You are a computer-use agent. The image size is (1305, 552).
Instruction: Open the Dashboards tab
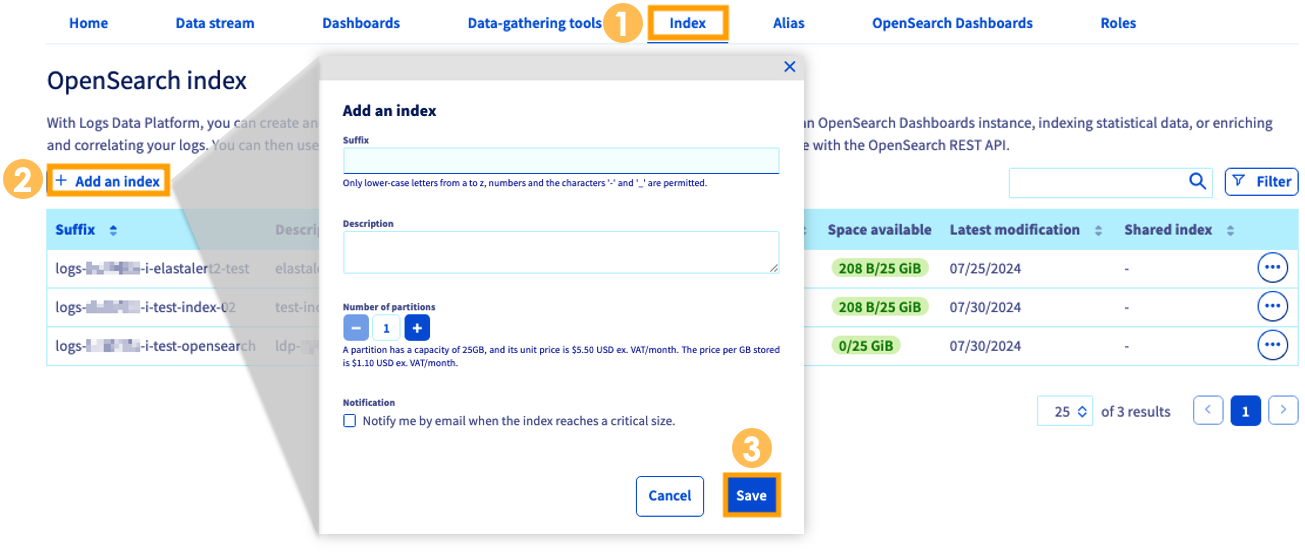pos(361,23)
